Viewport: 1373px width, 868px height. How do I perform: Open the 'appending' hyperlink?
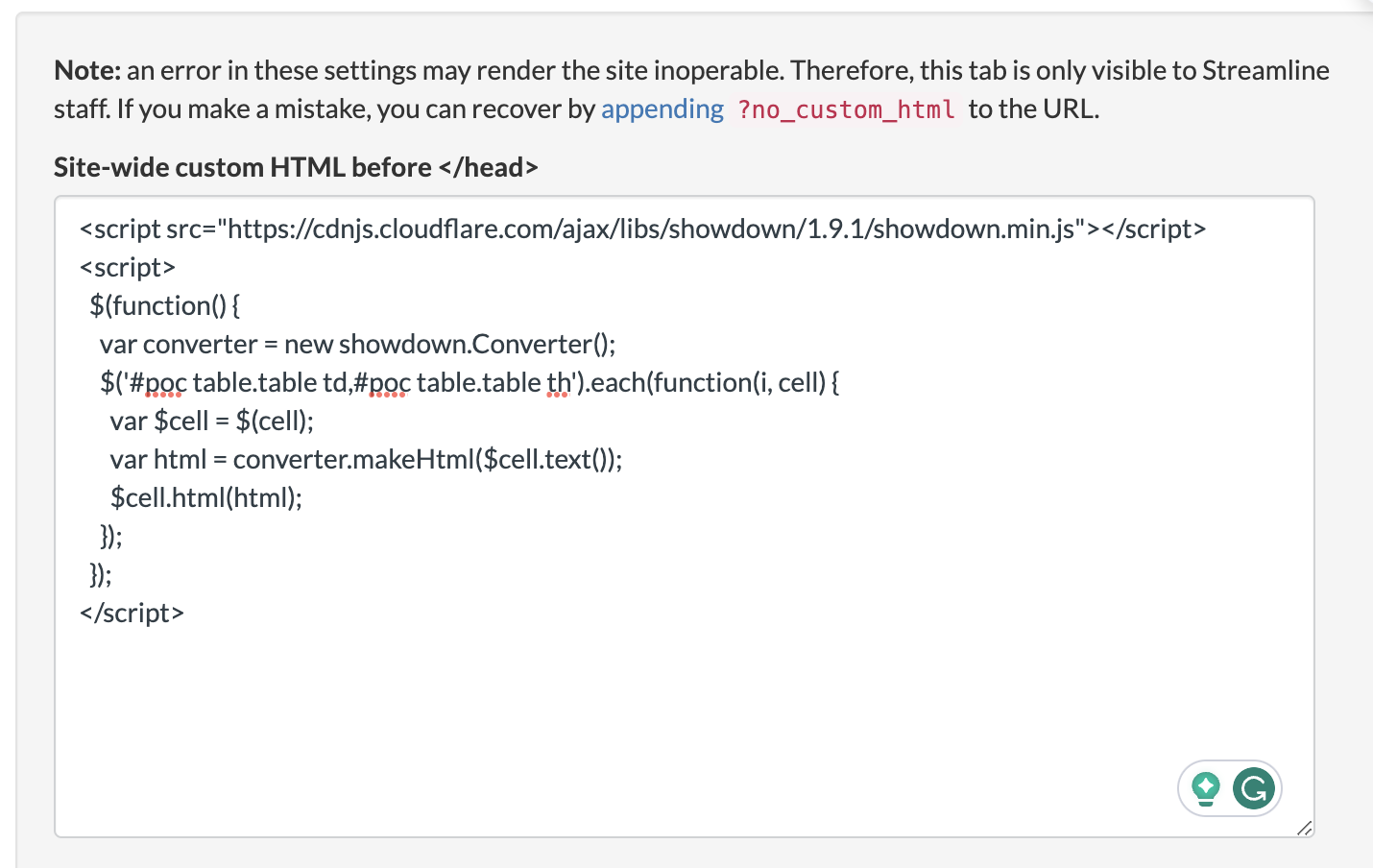pyautogui.click(x=662, y=108)
